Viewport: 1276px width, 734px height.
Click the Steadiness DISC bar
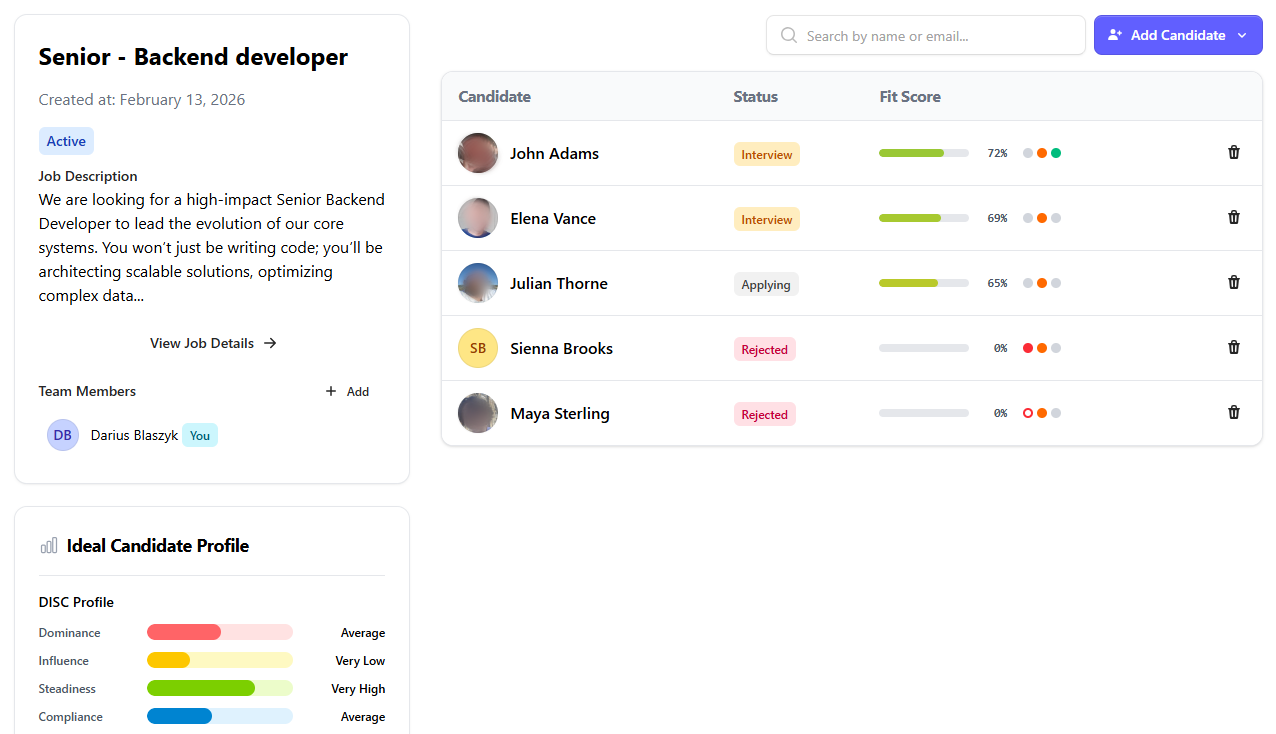coord(220,688)
